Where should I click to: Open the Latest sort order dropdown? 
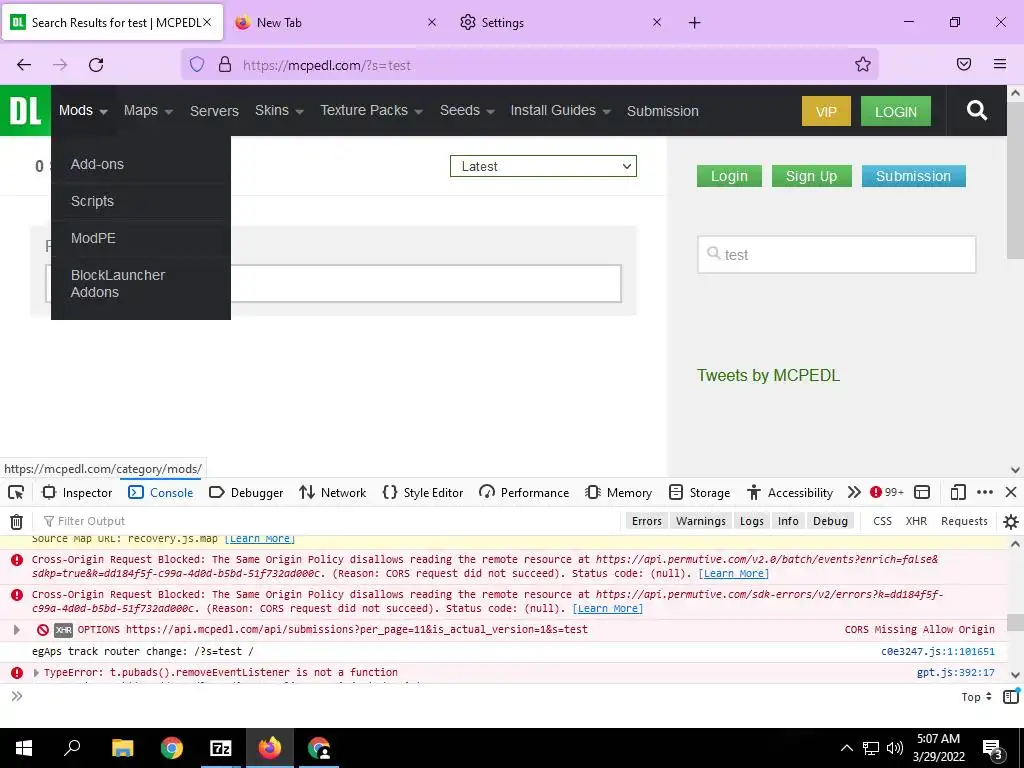point(543,166)
